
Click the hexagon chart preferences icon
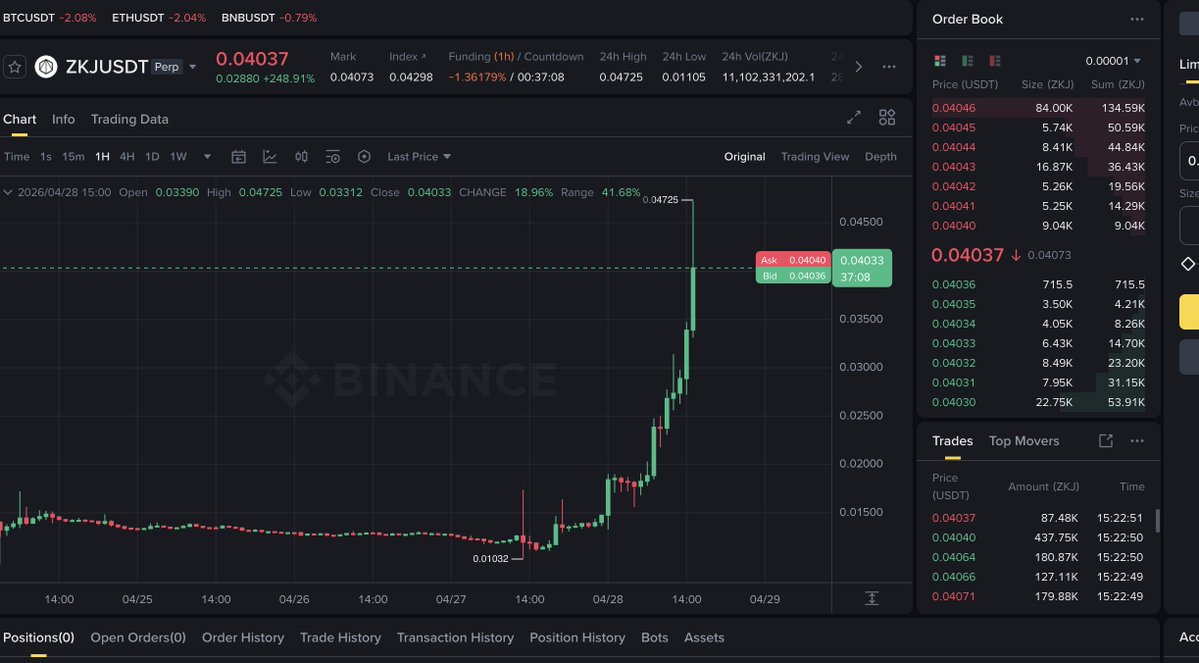(x=364, y=157)
